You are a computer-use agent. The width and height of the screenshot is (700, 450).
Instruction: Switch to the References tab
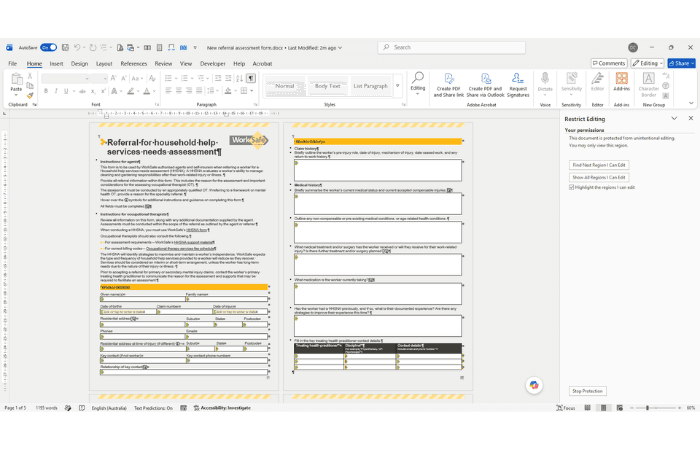[133, 63]
